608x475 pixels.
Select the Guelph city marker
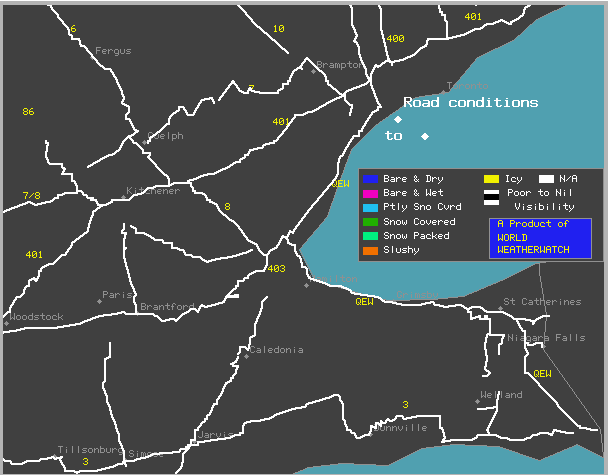coord(146,142)
